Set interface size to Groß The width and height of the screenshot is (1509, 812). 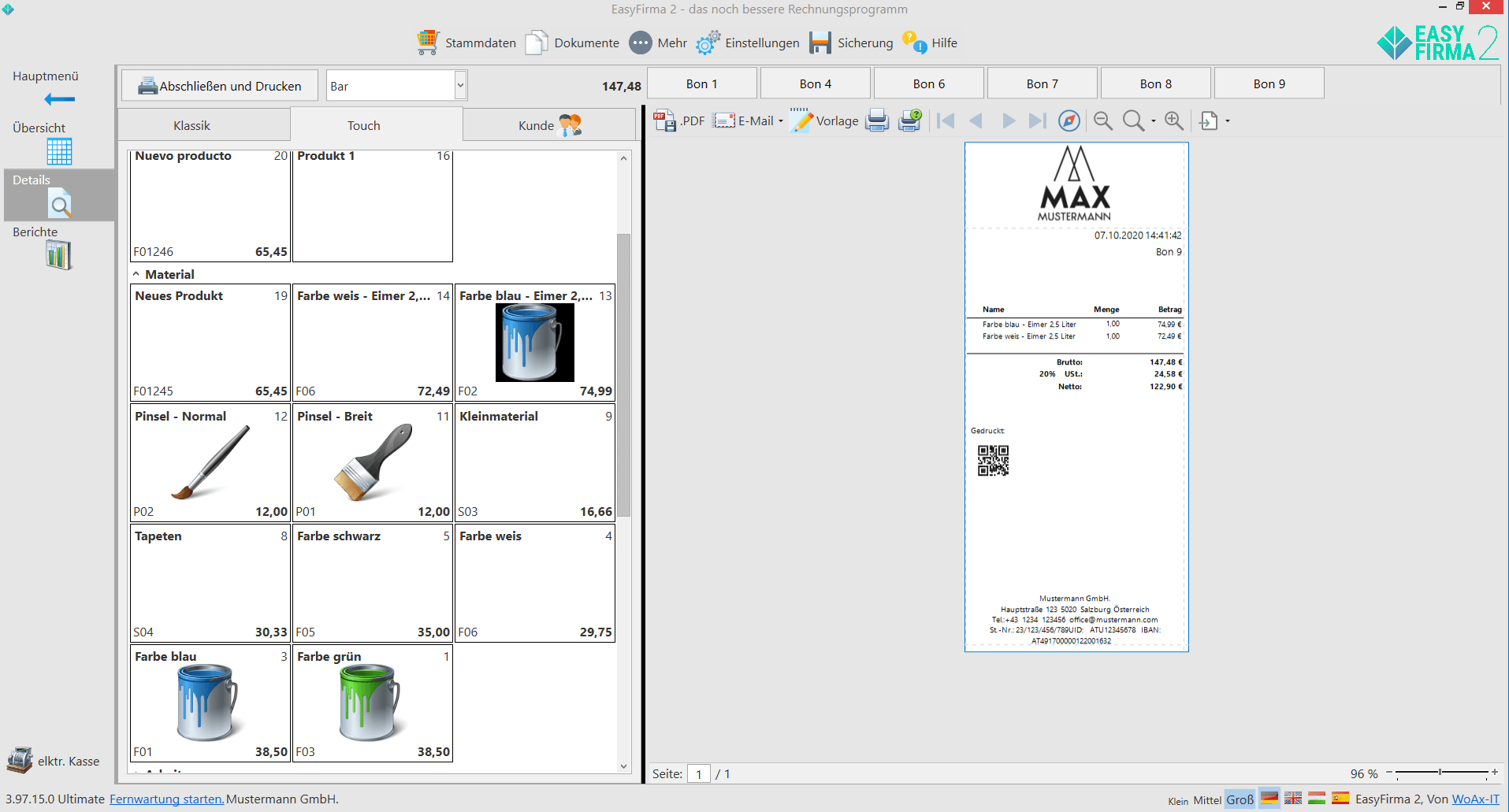pos(1240,799)
